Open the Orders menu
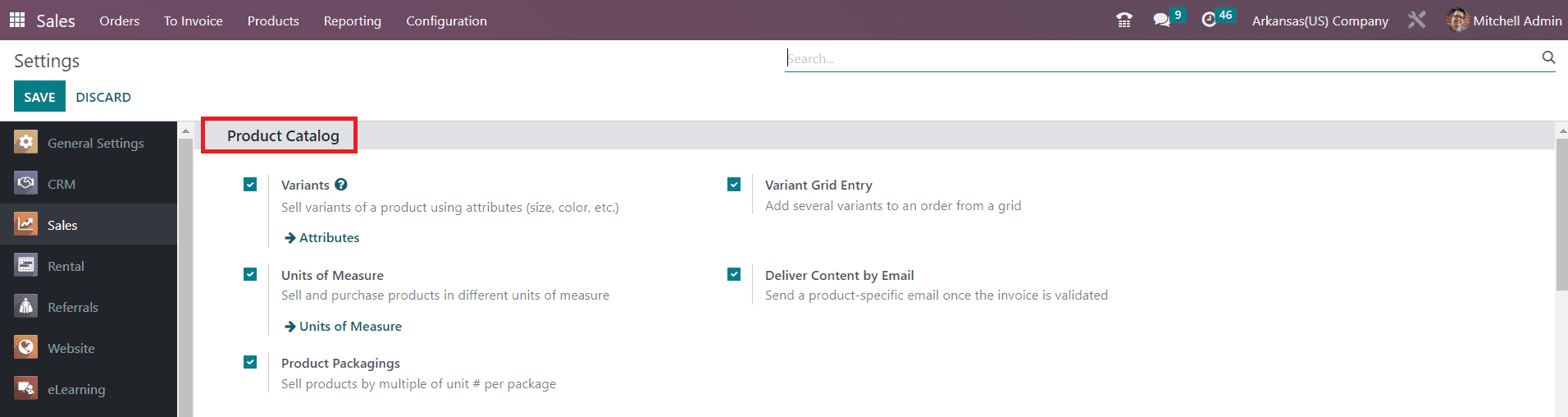The height and width of the screenshot is (417, 1568). pos(120,21)
